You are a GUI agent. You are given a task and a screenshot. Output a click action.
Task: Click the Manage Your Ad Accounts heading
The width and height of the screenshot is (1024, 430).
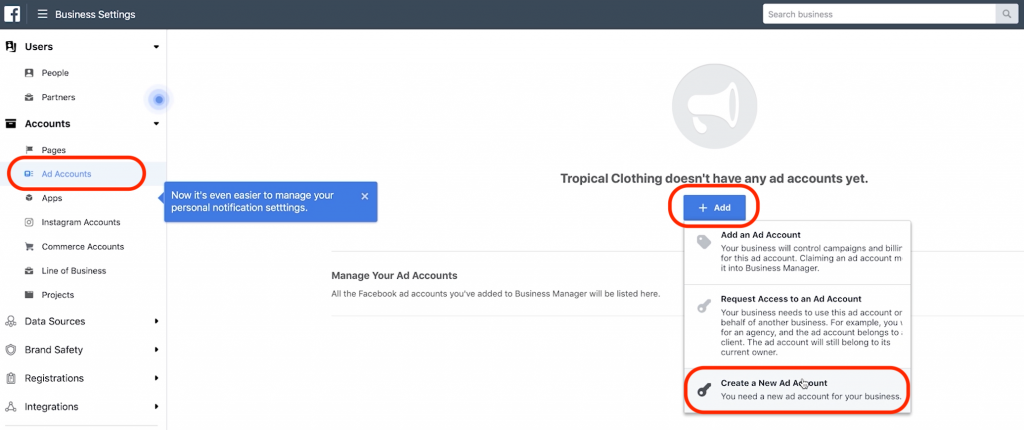coord(394,276)
